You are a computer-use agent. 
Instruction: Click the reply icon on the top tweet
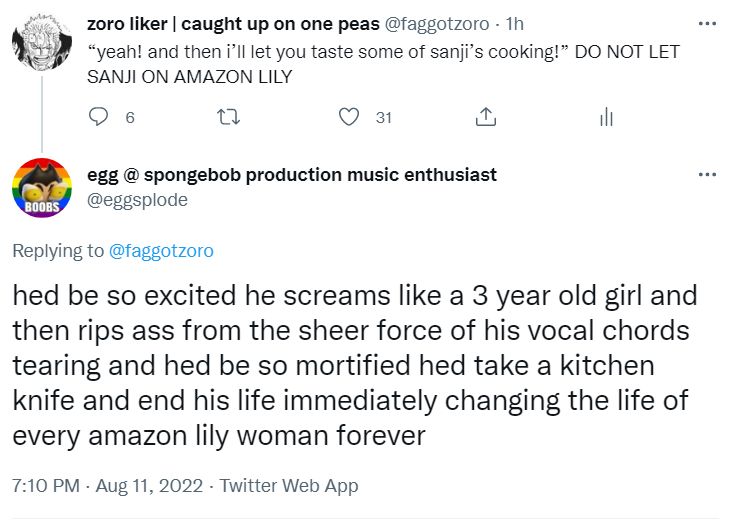[99, 118]
